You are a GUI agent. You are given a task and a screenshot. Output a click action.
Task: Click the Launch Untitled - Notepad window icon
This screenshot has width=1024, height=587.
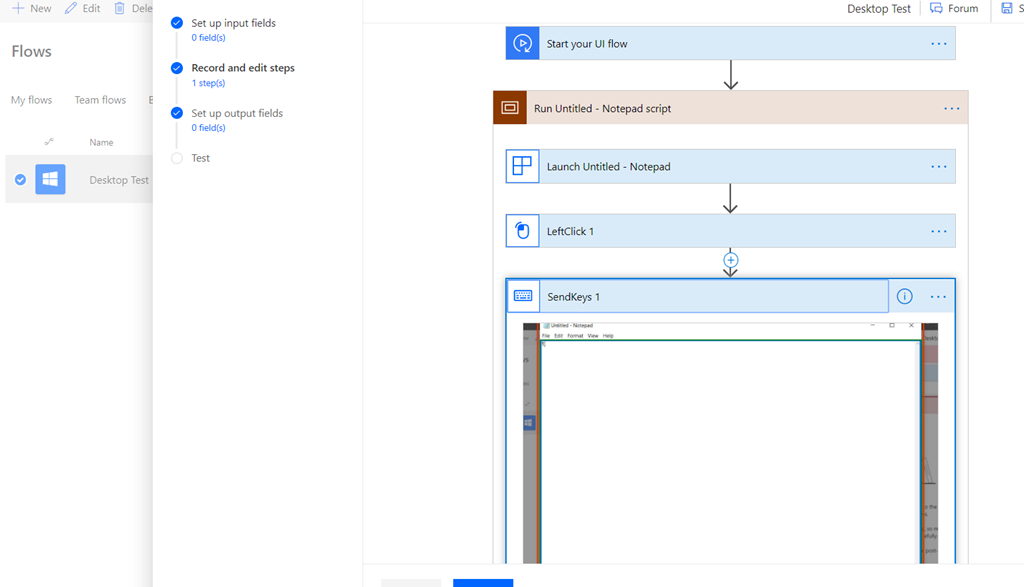[522, 166]
